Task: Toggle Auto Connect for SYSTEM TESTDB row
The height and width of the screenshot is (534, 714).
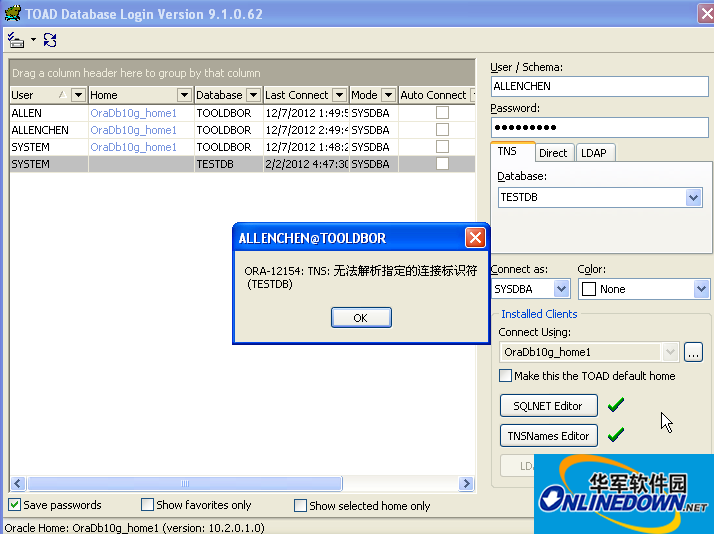Action: pyautogui.click(x=442, y=163)
